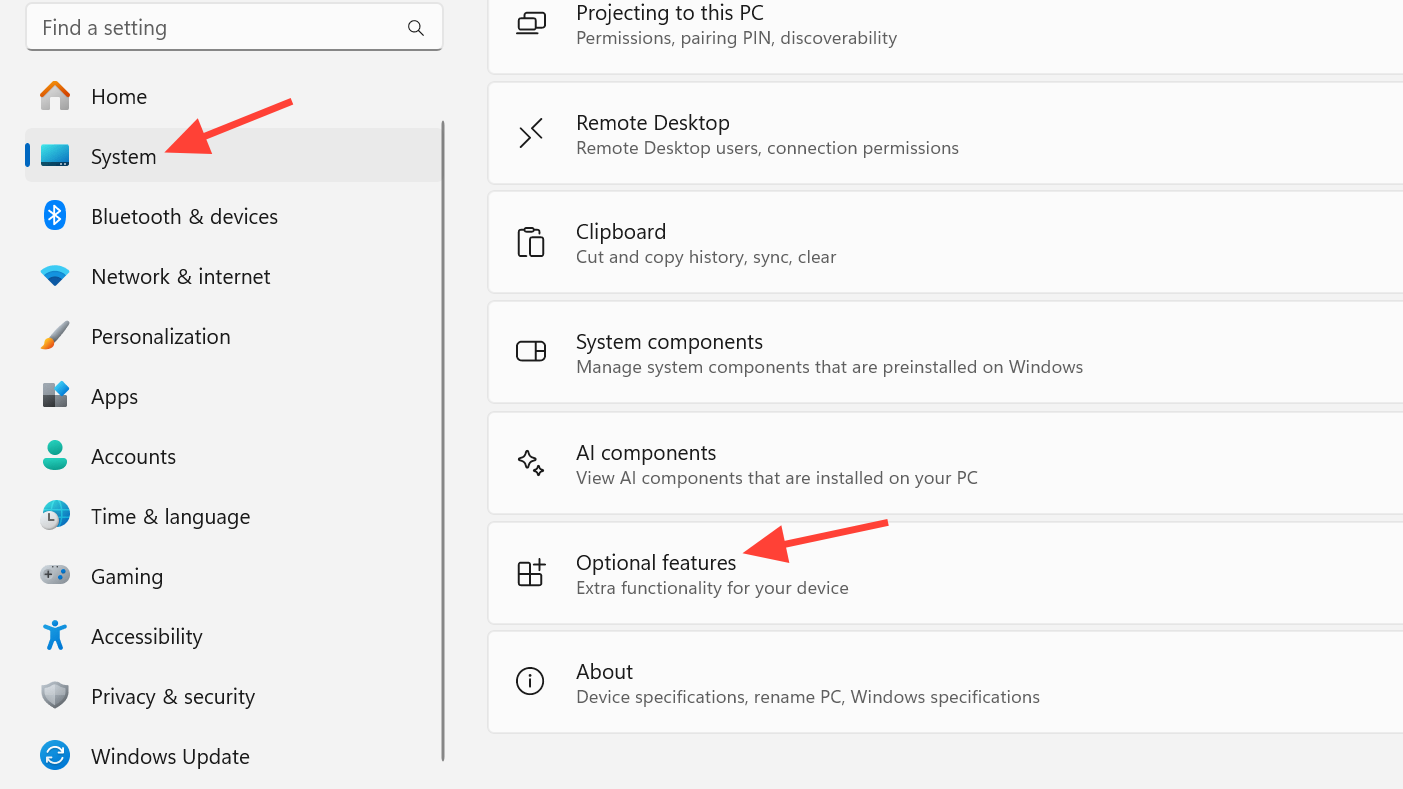Open the System category
Screen dimensions: 1403x789
point(123,156)
